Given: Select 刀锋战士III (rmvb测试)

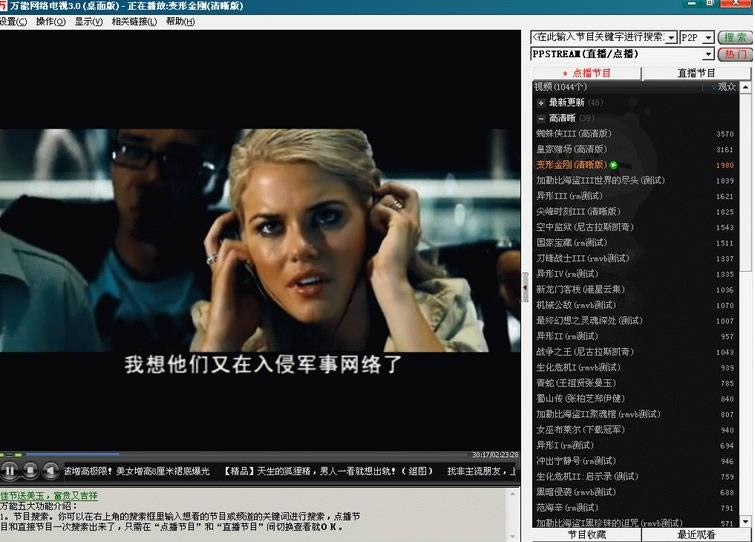Looking at the screenshot, I should click(x=635, y=258).
